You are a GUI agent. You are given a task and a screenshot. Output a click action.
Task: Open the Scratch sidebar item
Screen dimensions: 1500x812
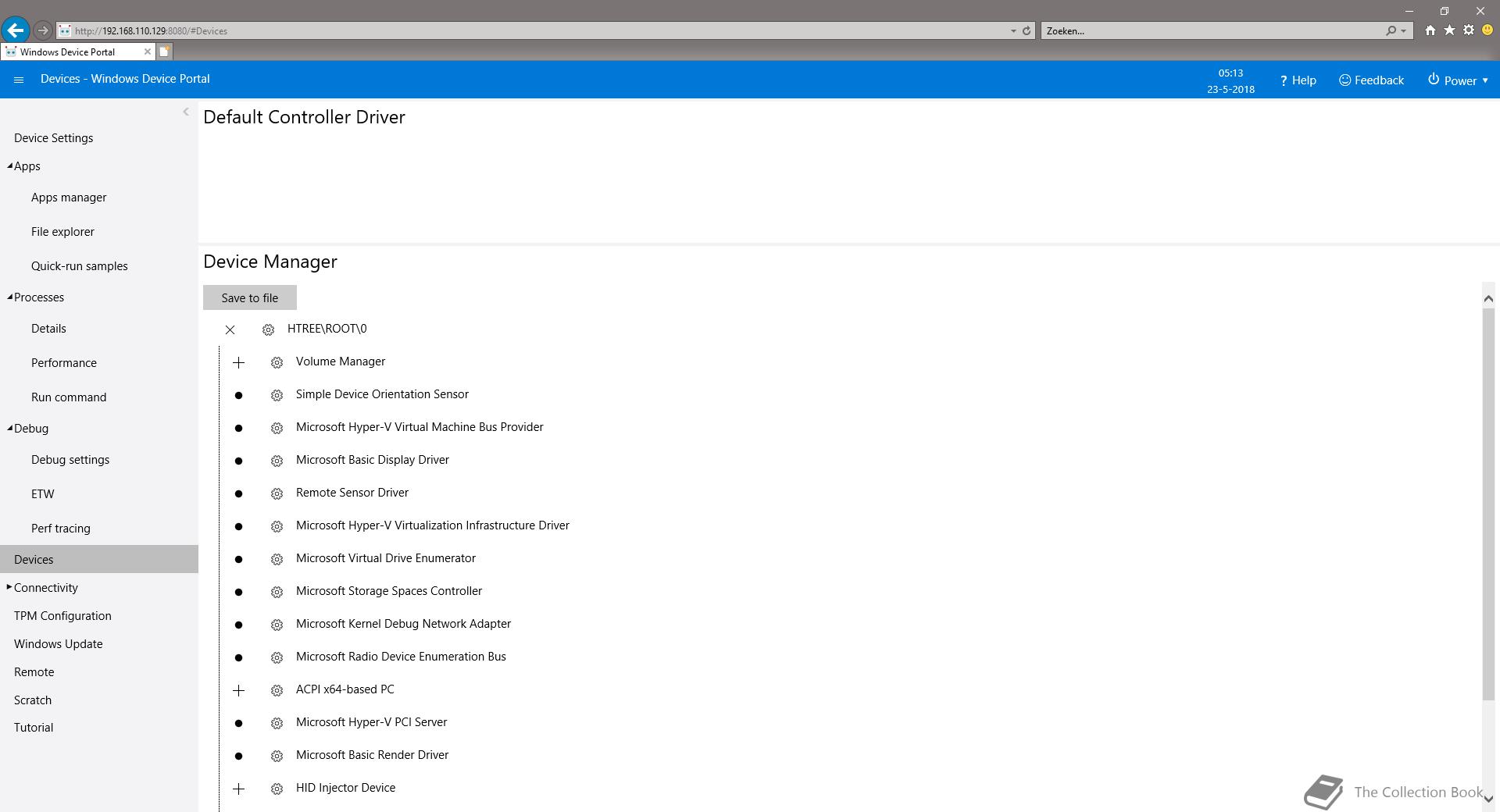(x=33, y=700)
